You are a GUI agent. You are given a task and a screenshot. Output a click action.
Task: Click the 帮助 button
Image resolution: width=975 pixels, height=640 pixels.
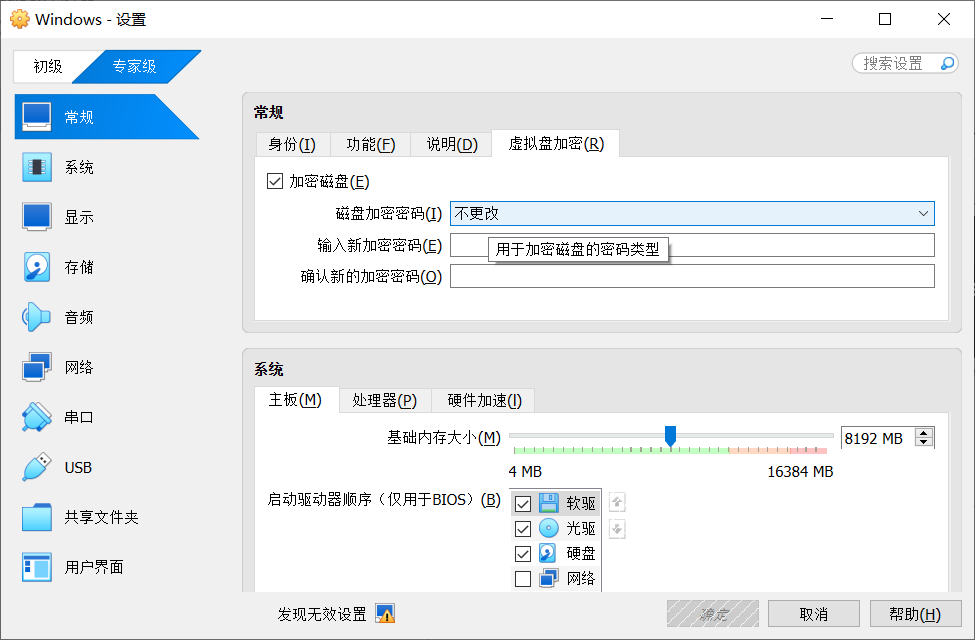(915, 613)
